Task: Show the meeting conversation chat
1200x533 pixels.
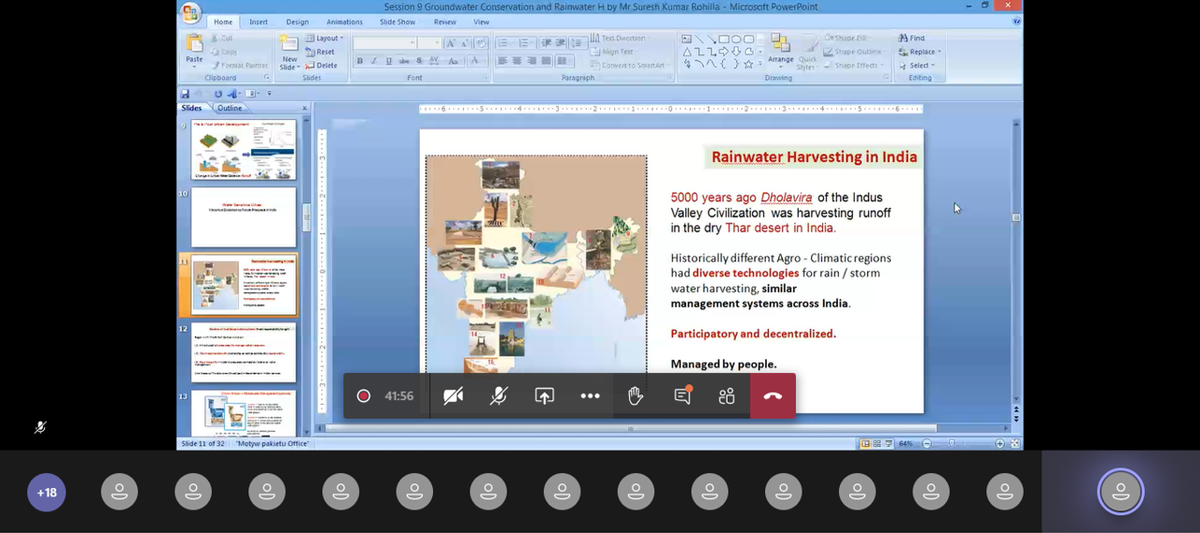Action: click(682, 396)
